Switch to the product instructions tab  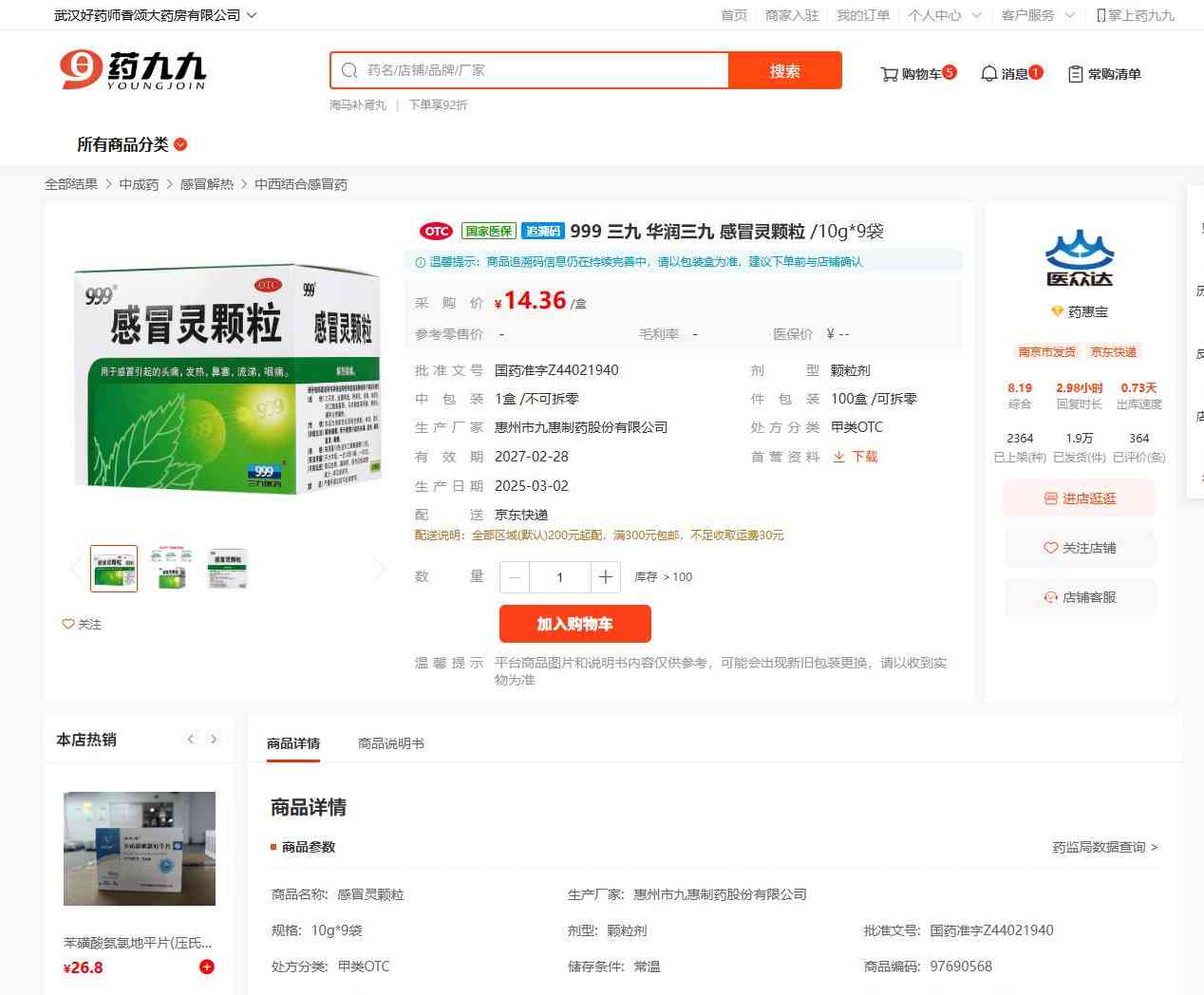(x=390, y=743)
